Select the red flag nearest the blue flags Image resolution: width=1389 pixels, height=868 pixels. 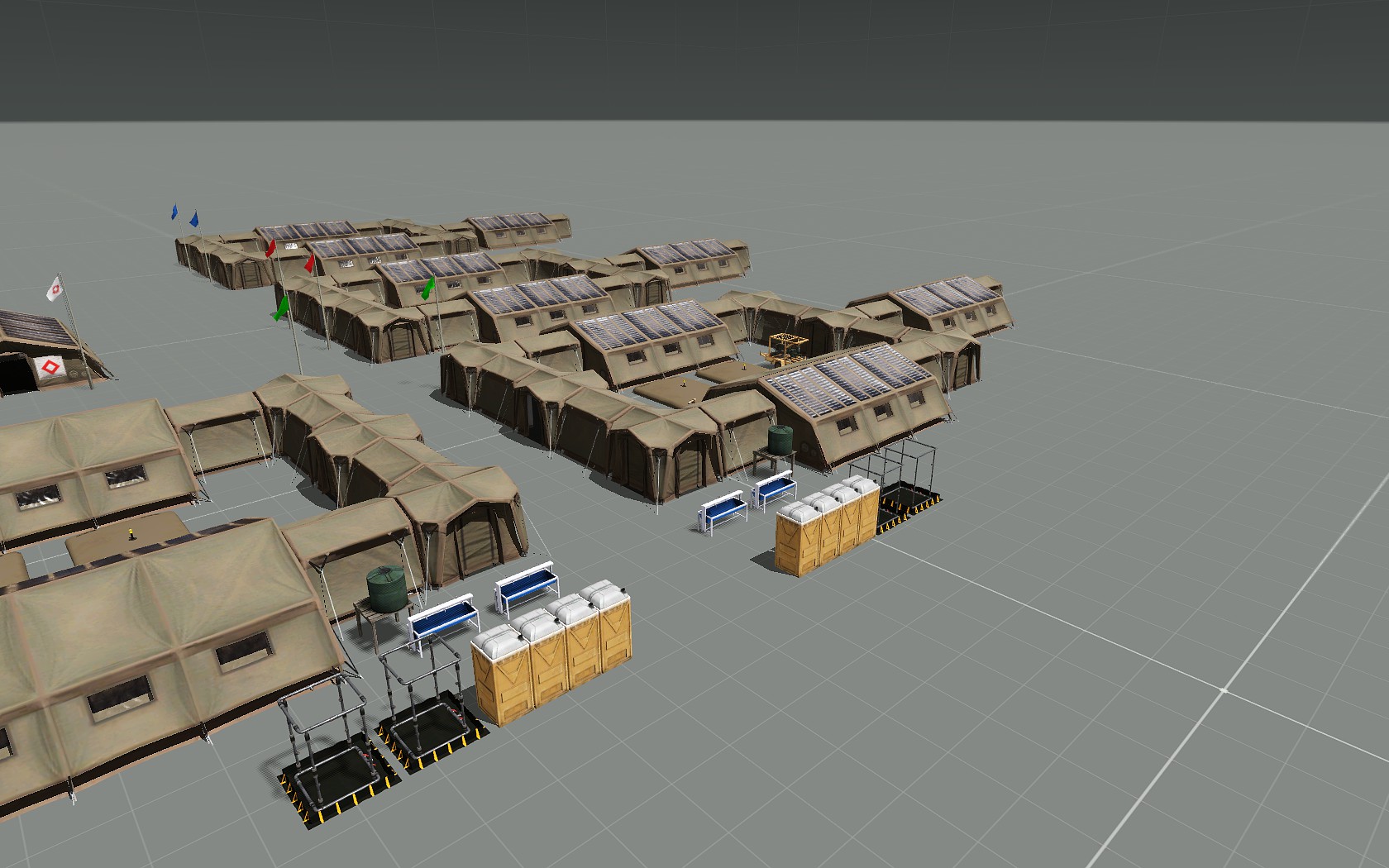click(270, 247)
